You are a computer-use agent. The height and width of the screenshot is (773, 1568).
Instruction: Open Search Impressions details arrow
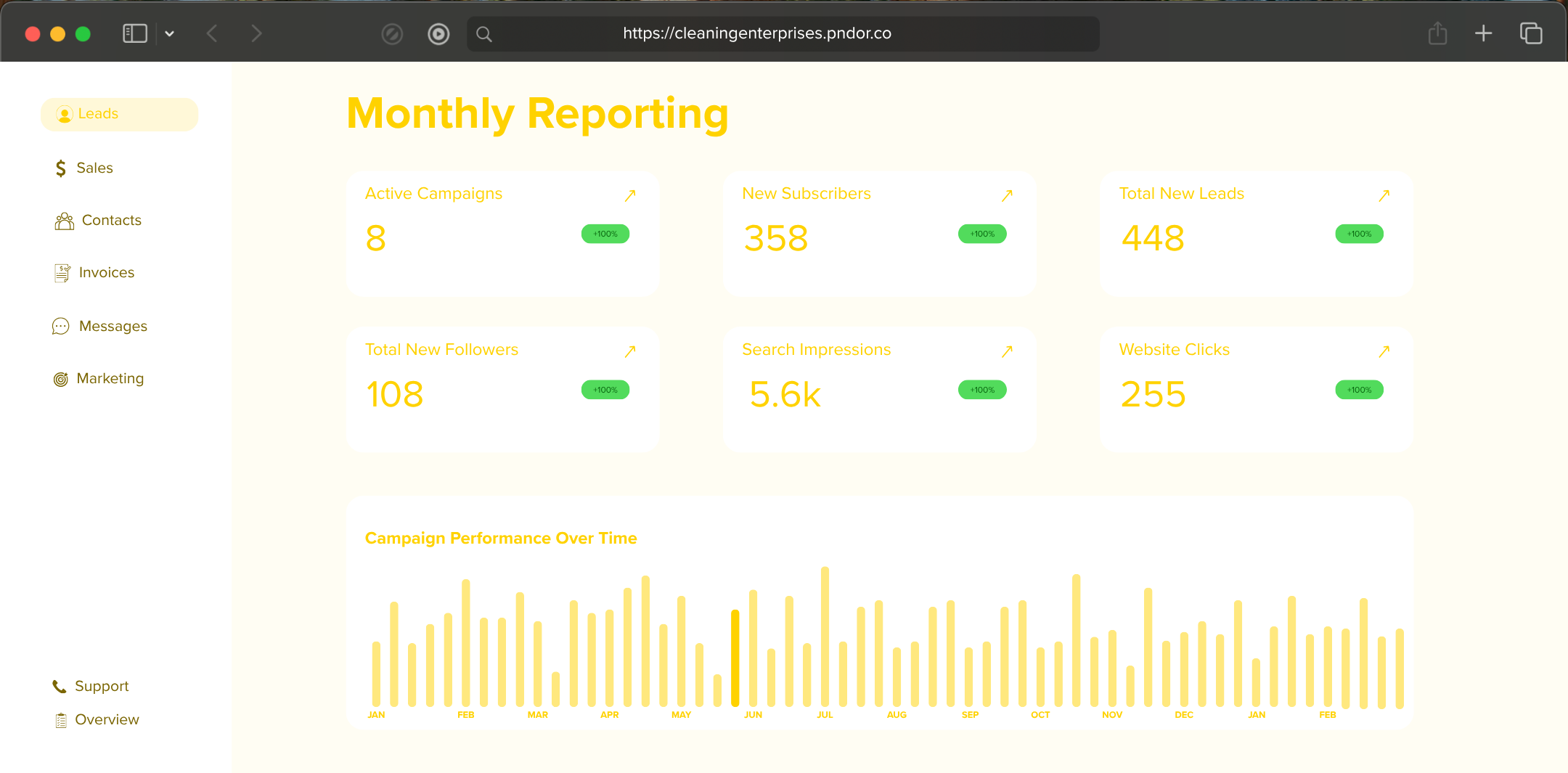pos(1007,351)
